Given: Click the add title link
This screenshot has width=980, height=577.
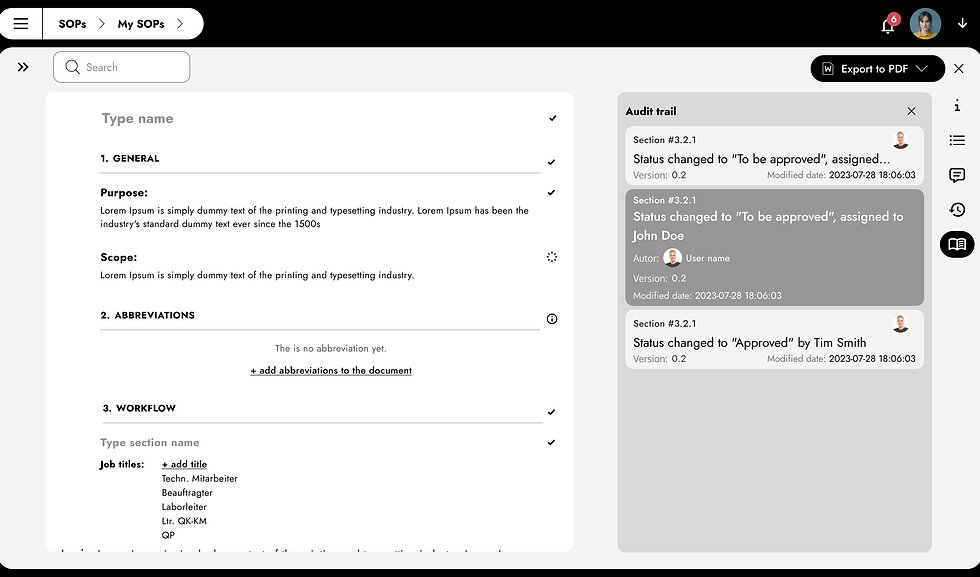Looking at the screenshot, I should (x=184, y=464).
